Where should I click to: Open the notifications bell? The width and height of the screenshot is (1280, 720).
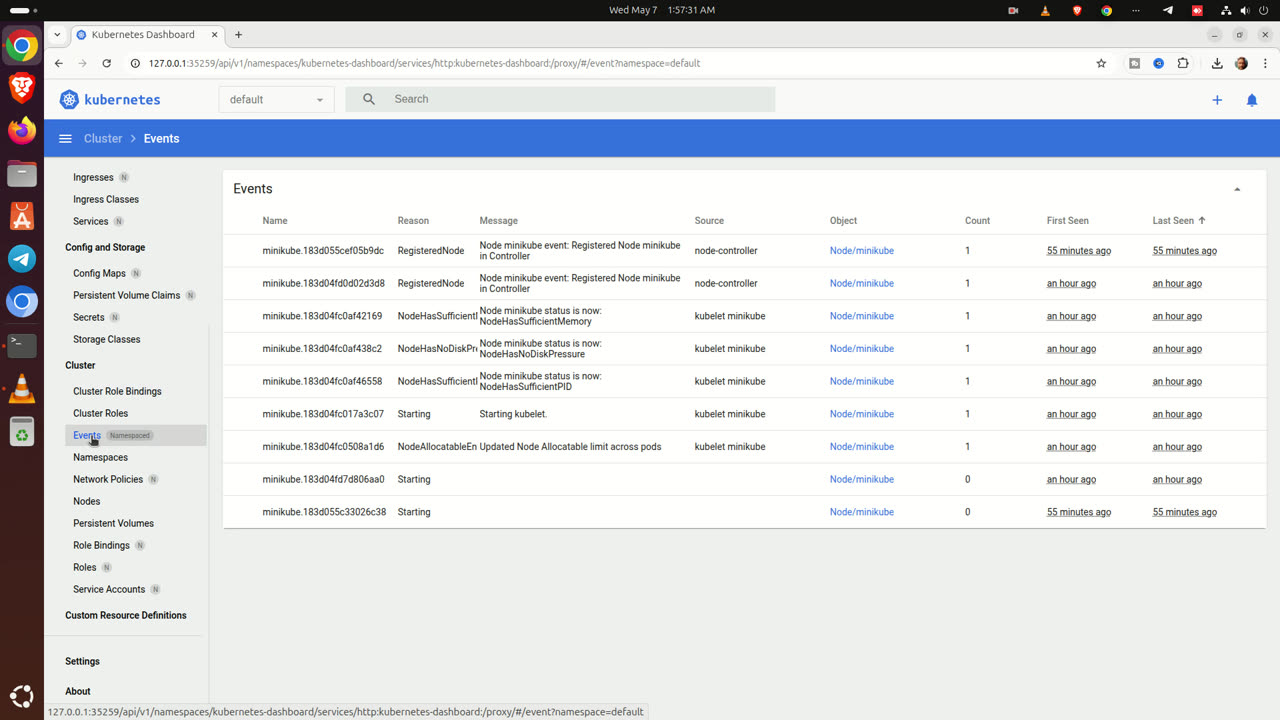coord(1252,100)
